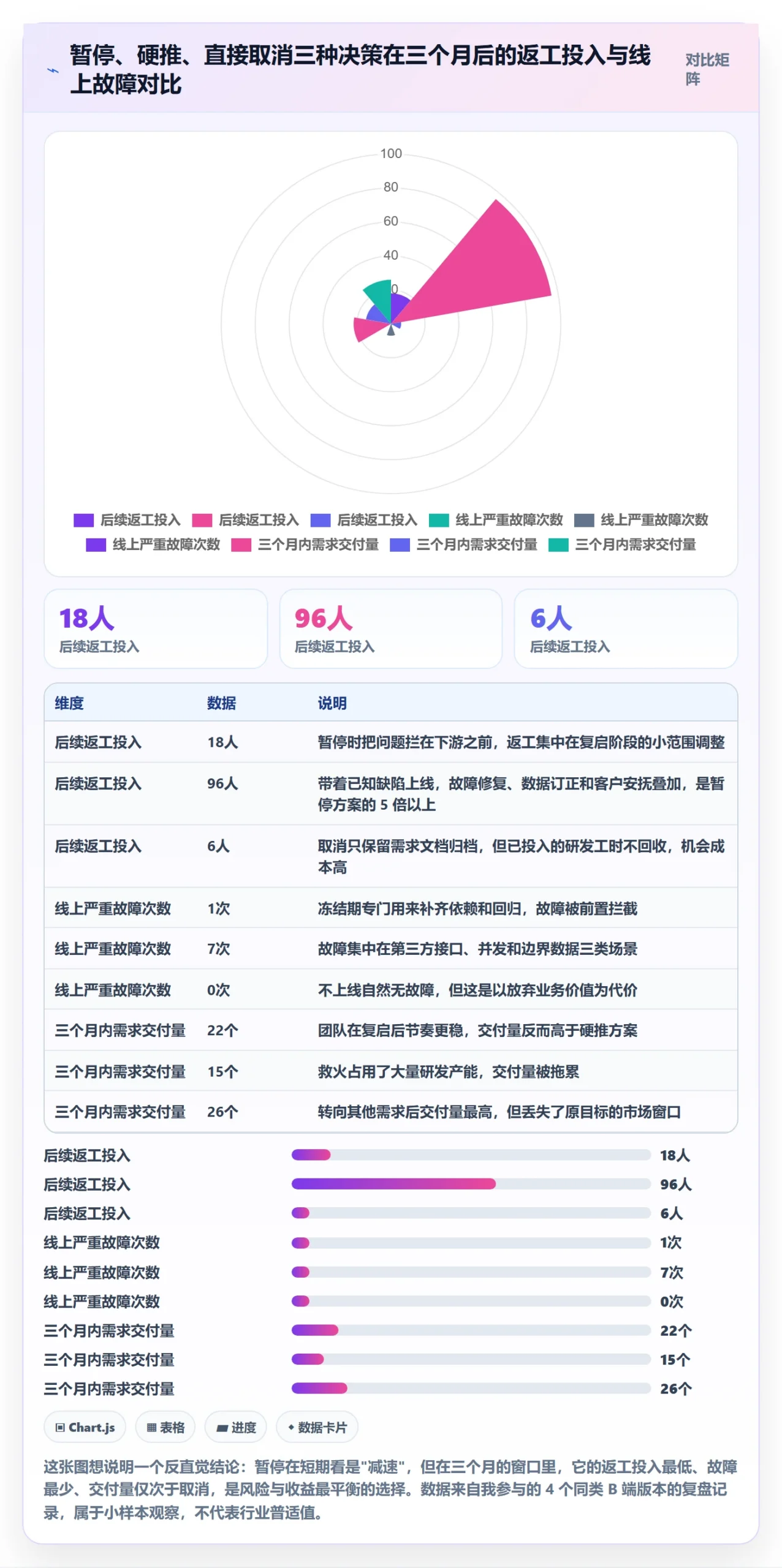Screen dimensions: 782x1568
Task: Click the 100 axis label on the chart
Action: [391, 153]
